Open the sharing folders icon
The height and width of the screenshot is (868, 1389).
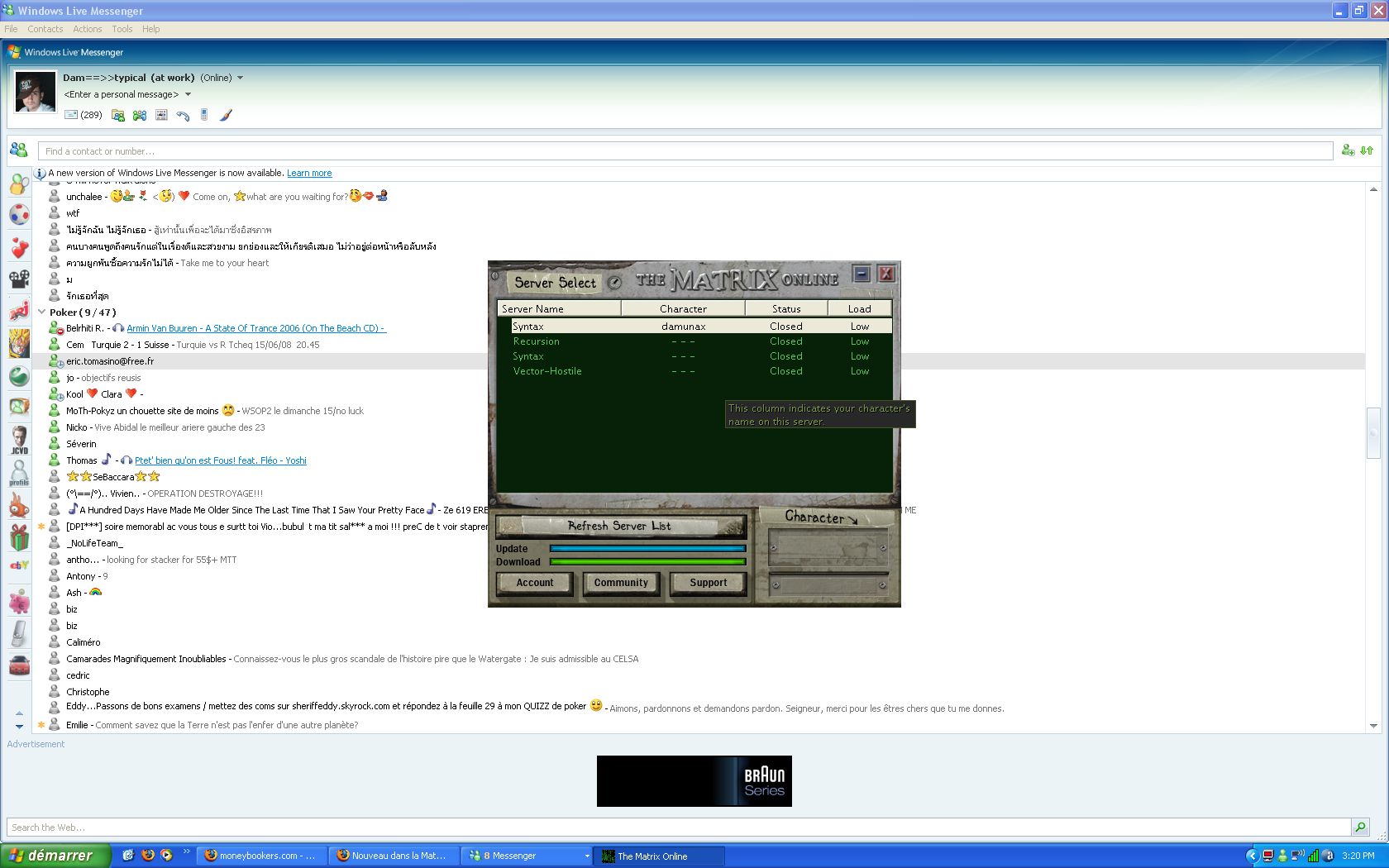(x=118, y=115)
